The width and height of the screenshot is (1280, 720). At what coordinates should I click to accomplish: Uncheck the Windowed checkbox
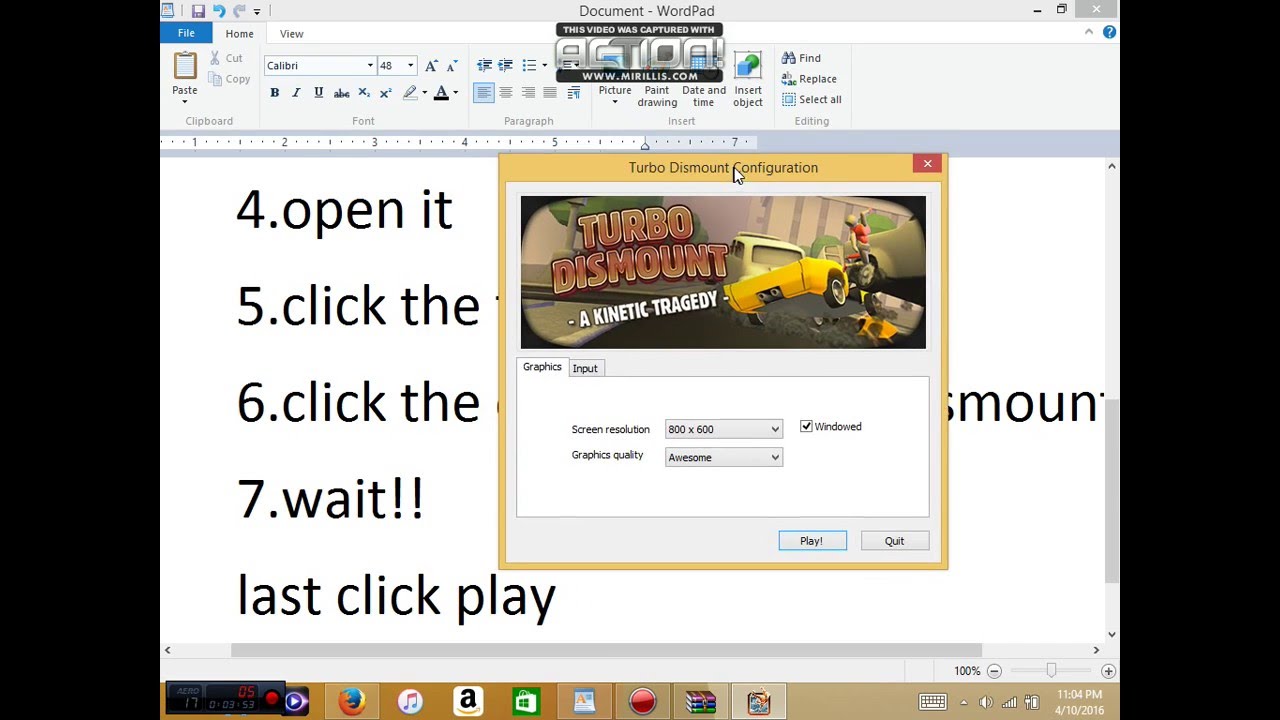806,426
